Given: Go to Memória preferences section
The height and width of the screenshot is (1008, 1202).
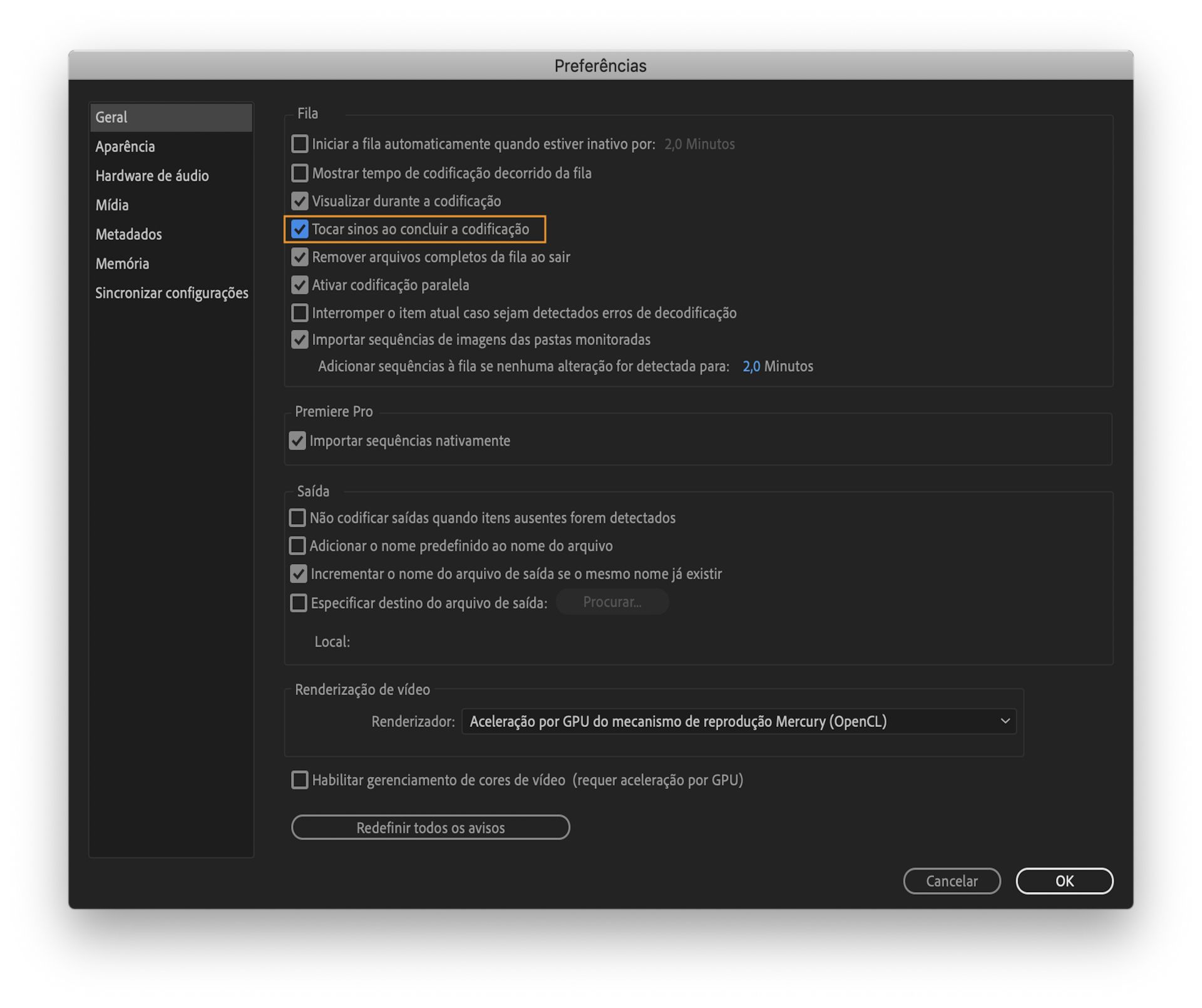Looking at the screenshot, I should click(x=122, y=264).
